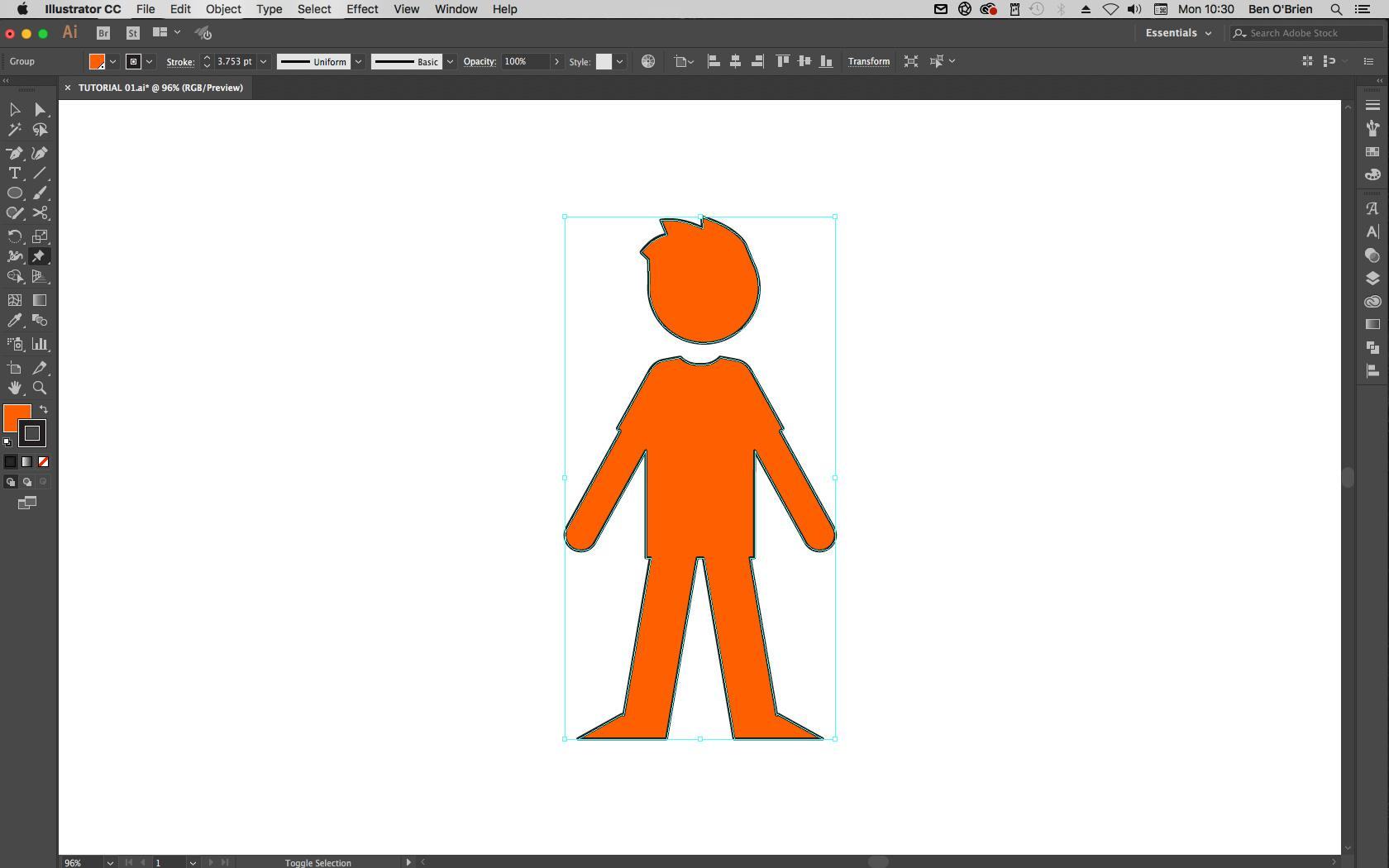
Task: Select the Scale tool
Action: tap(40, 236)
